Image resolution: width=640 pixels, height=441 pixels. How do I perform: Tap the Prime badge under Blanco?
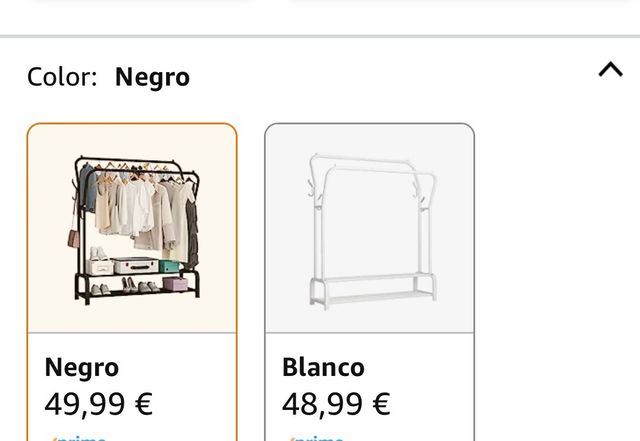(x=318, y=437)
